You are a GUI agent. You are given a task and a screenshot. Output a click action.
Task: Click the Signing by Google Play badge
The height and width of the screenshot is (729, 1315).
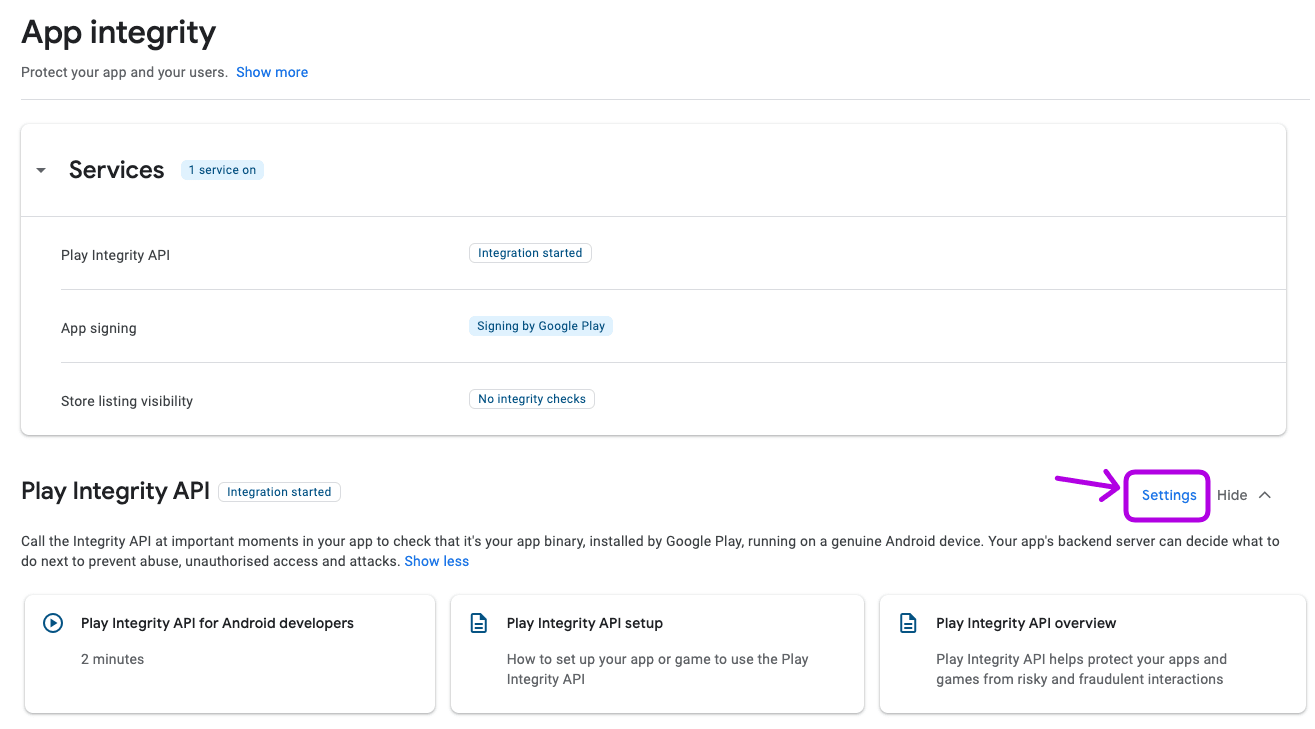point(540,326)
